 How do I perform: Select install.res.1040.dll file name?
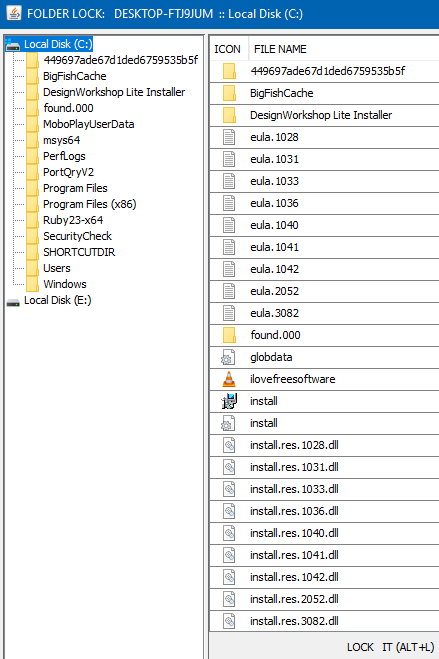pyautogui.click(x=294, y=533)
